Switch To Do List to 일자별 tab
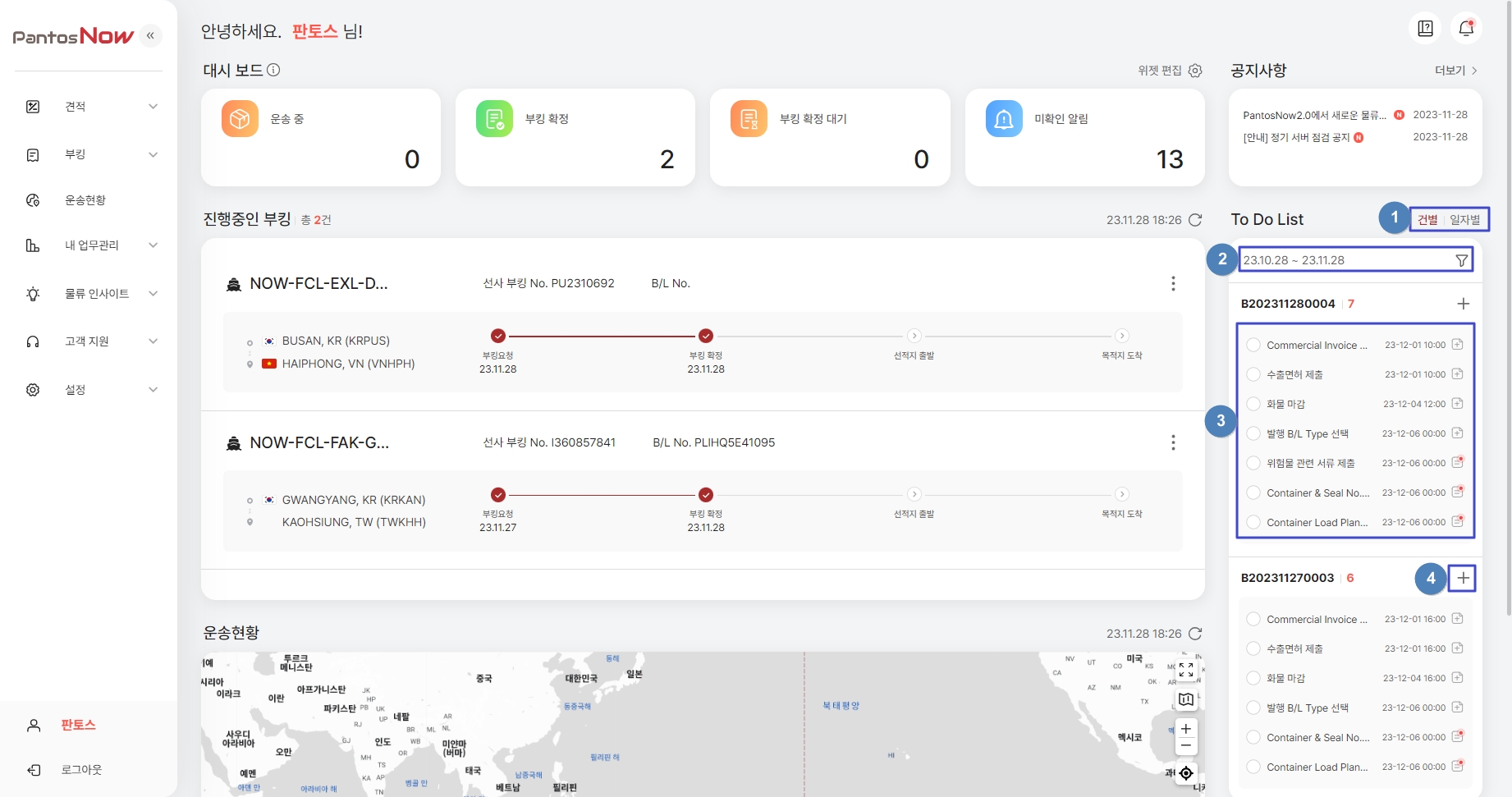 tap(1464, 220)
